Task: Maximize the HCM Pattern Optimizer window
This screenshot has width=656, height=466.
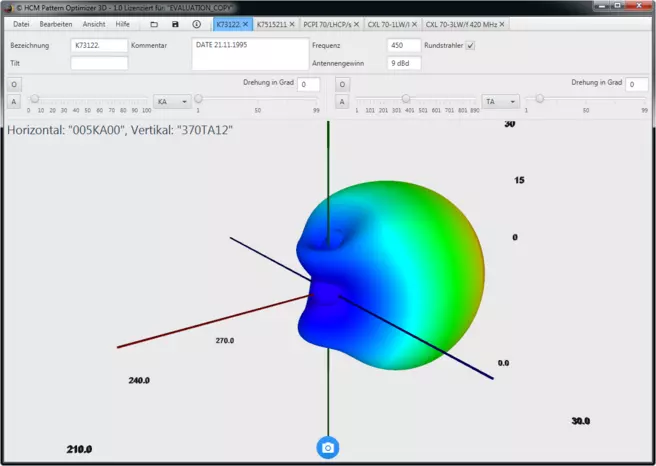Action: pos(618,6)
